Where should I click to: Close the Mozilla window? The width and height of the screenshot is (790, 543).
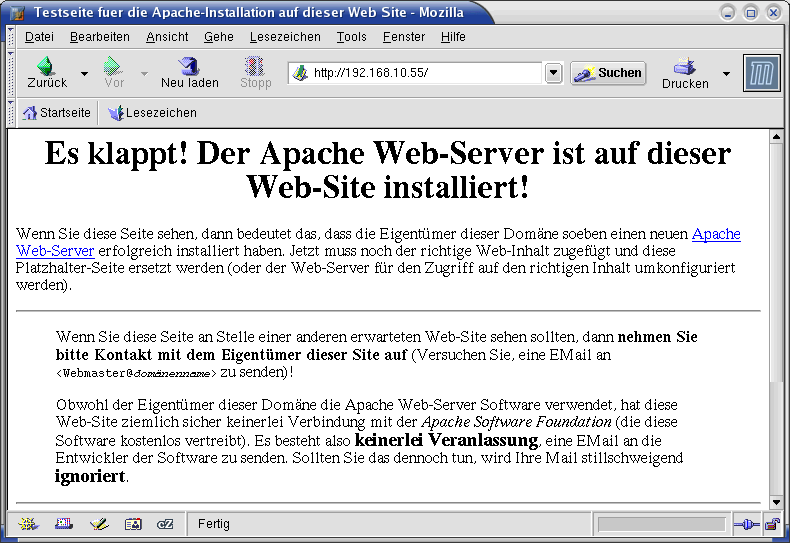773,13
